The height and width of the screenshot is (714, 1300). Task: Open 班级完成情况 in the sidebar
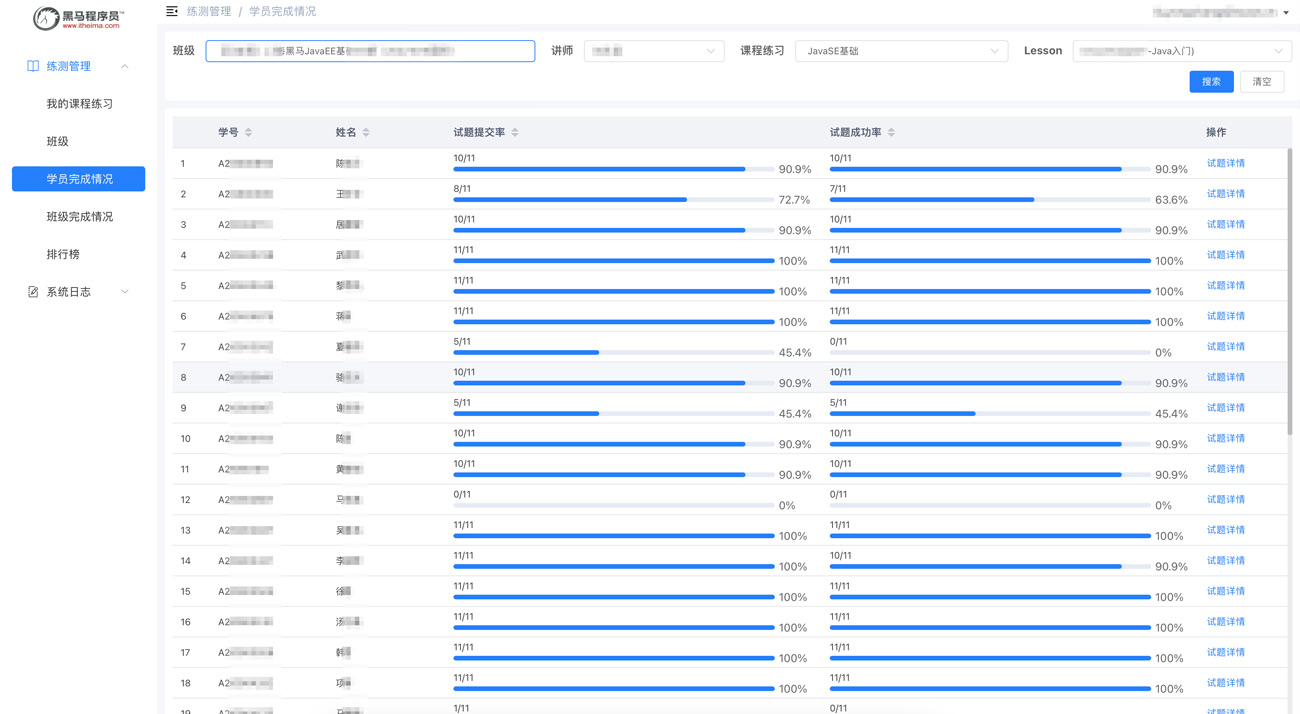79,217
